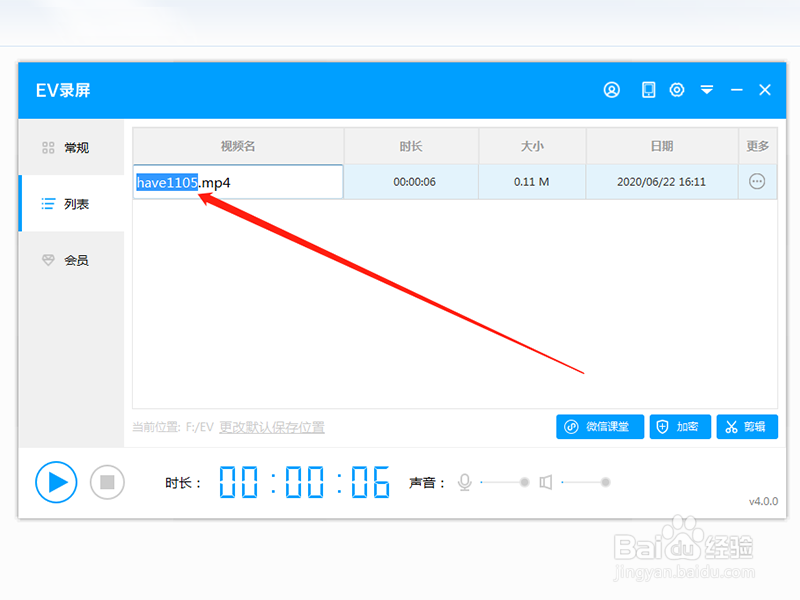800x600 pixels.
Task: Minimize the EV录屏 window
Action: coord(736,90)
